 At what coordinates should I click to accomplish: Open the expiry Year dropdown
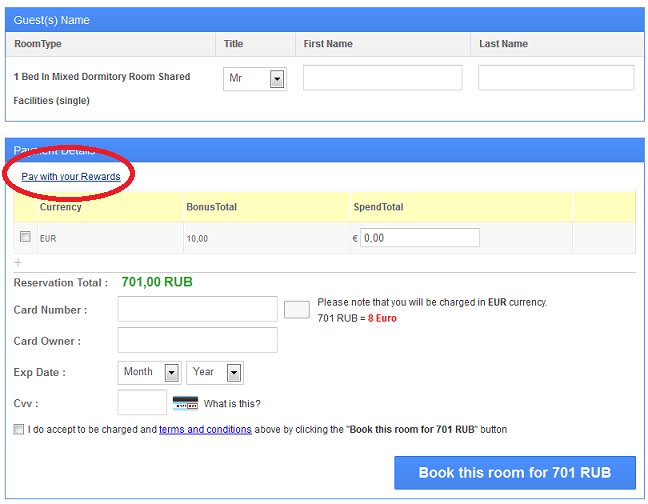tap(215, 373)
